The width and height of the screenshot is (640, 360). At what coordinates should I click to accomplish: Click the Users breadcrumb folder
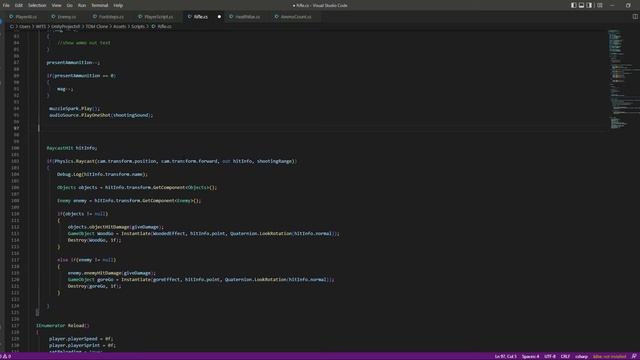pos(25,27)
